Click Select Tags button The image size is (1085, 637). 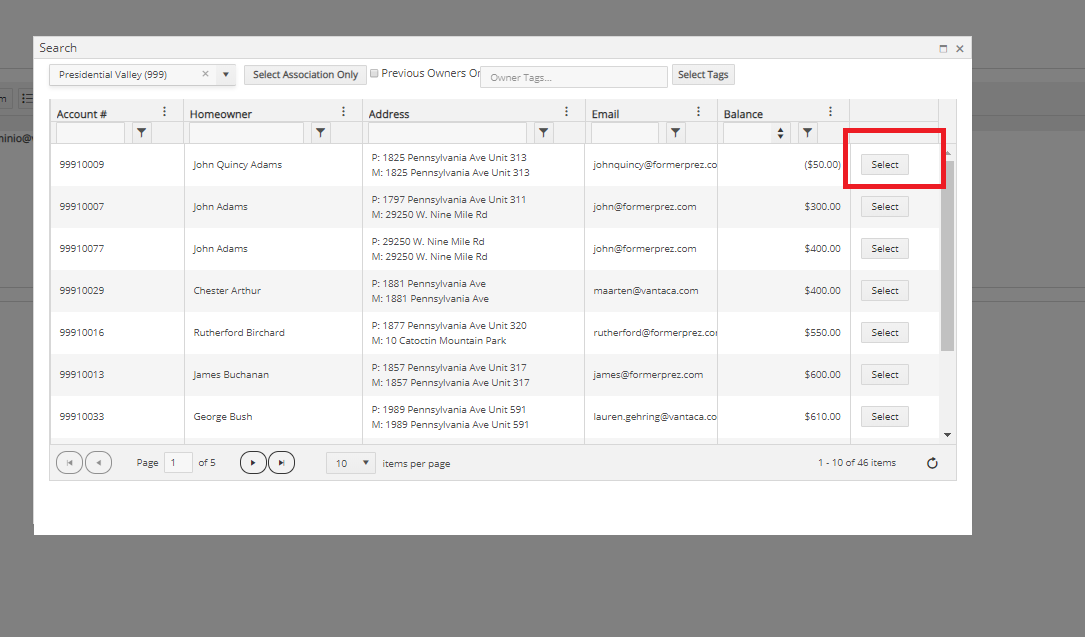(703, 75)
